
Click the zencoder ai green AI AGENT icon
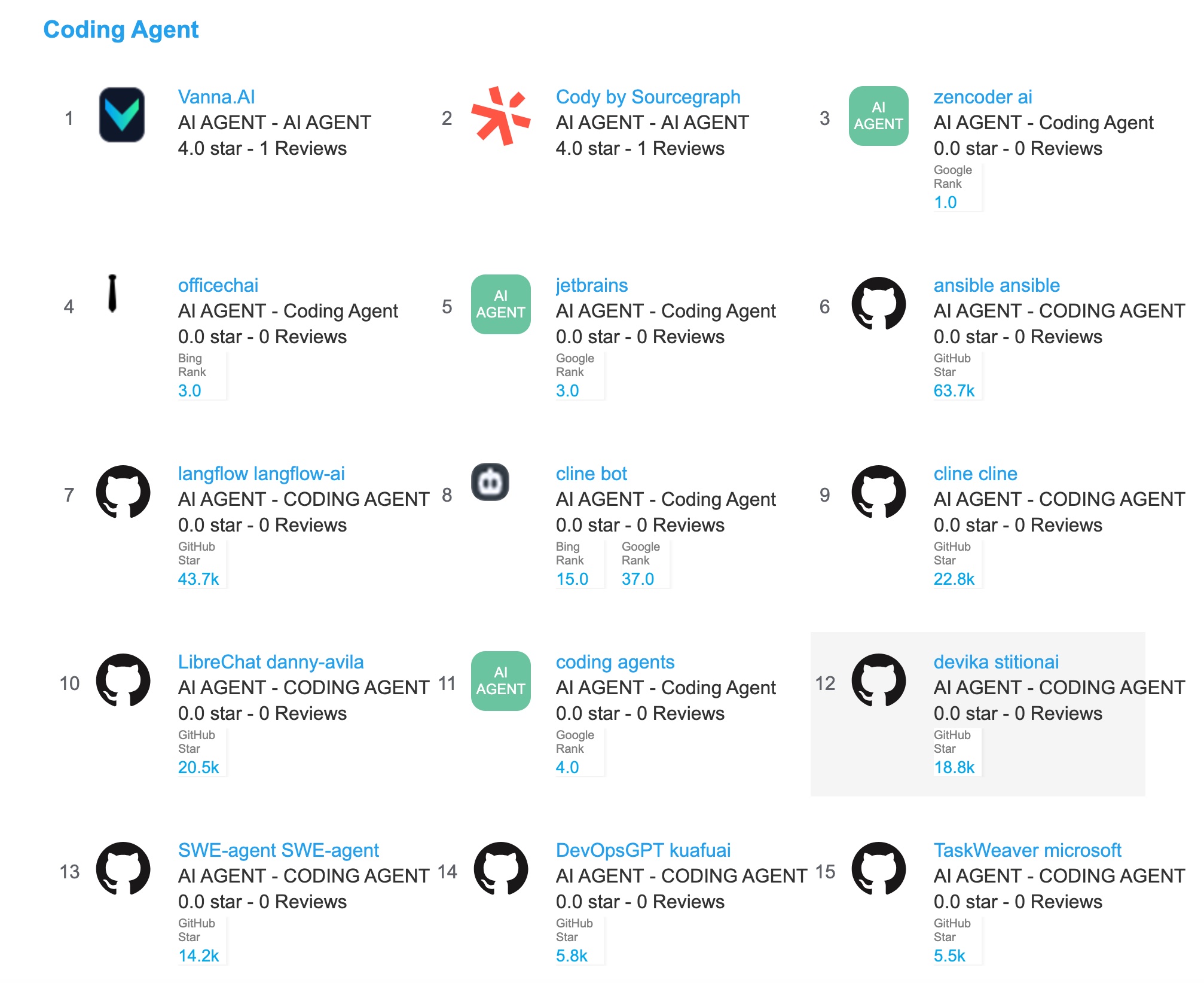coord(878,116)
